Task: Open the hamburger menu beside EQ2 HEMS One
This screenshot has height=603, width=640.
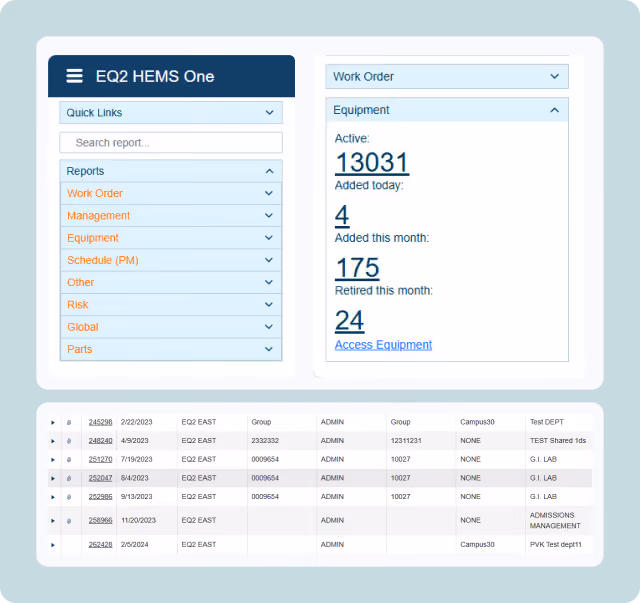Action: click(x=74, y=76)
